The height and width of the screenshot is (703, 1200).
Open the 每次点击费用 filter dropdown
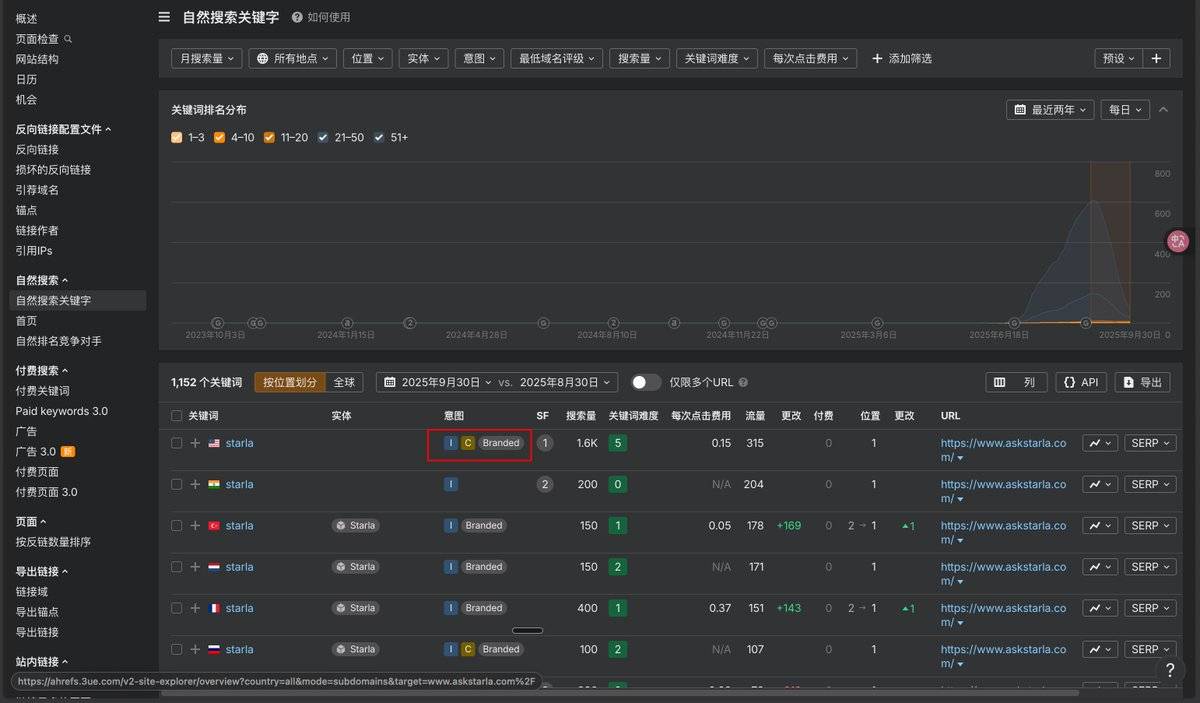tap(811, 58)
